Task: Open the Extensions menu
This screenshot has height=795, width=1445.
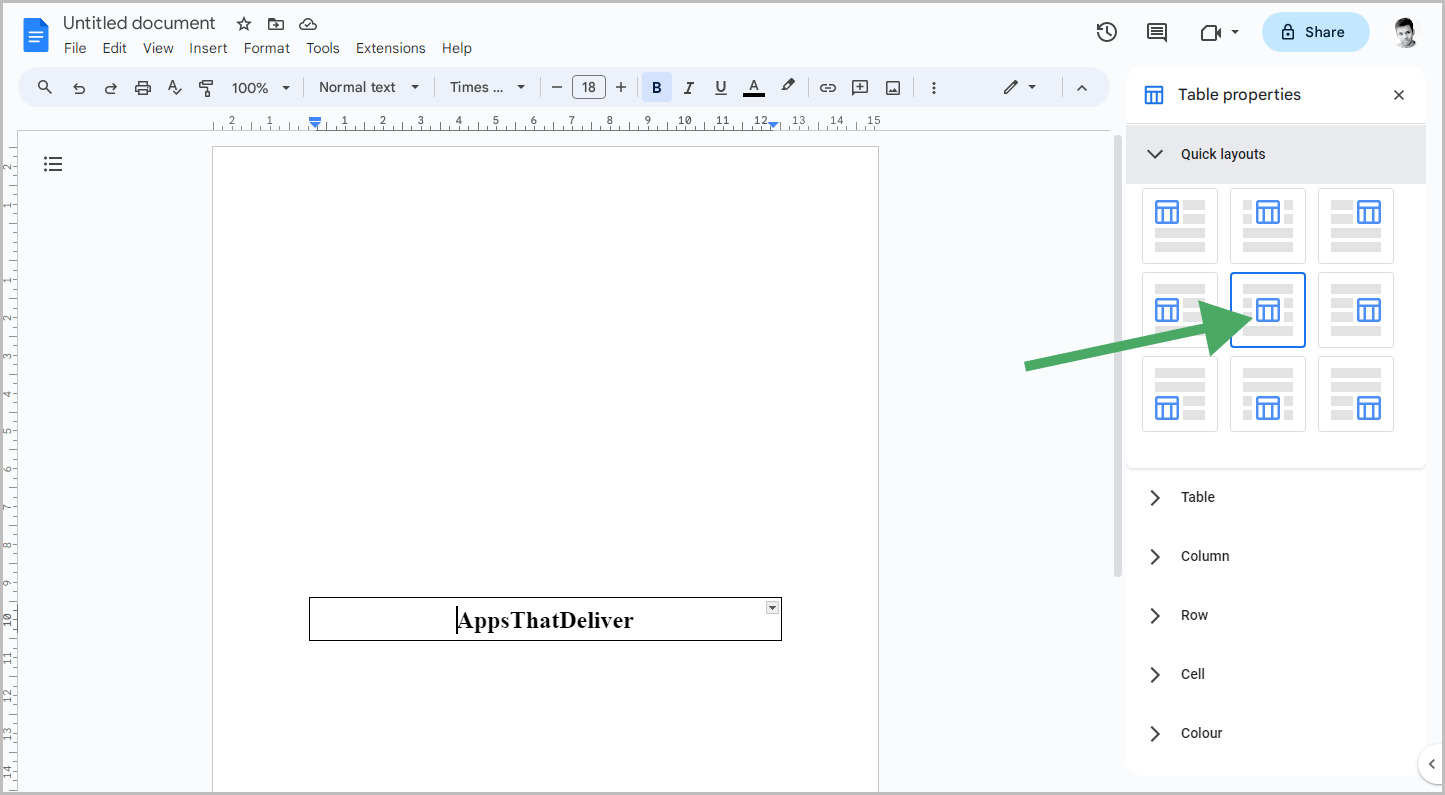Action: pyautogui.click(x=390, y=48)
